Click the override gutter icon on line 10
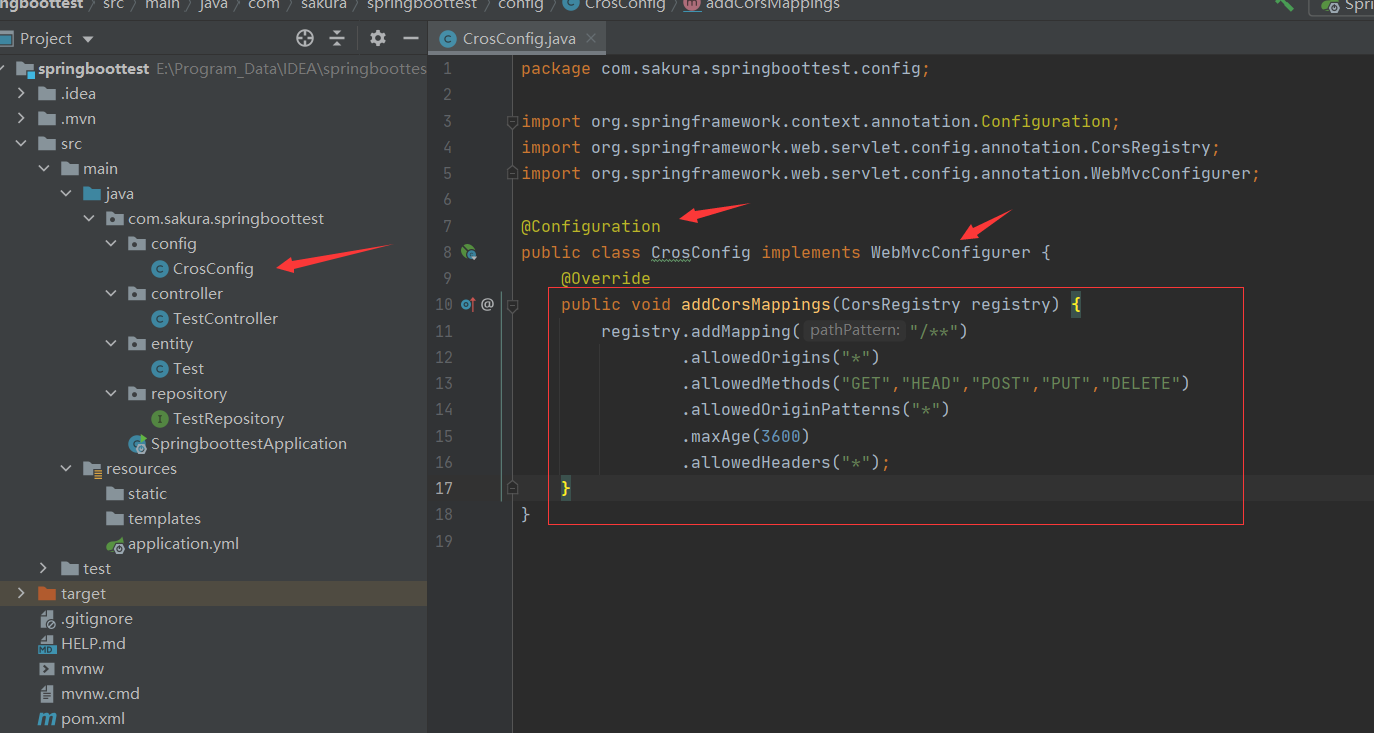Image resolution: width=1374 pixels, height=733 pixels. (x=467, y=304)
